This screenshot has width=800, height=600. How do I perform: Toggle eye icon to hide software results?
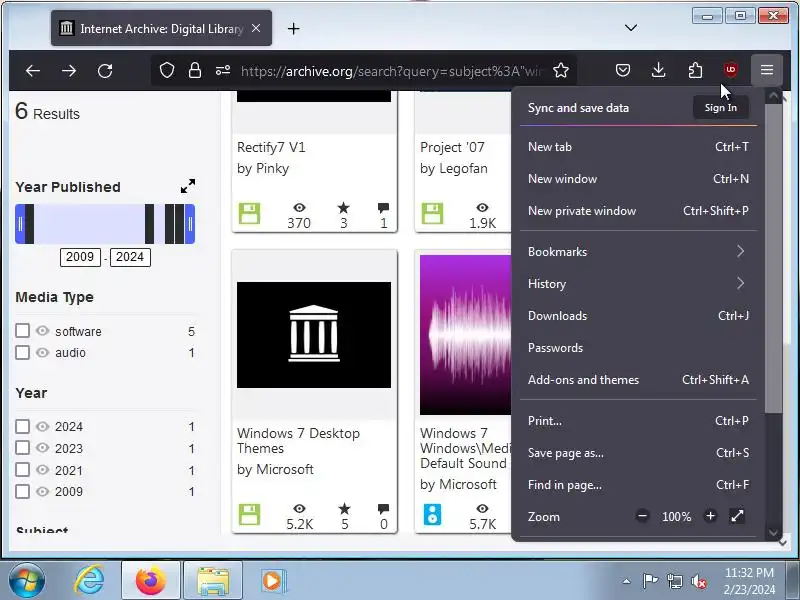point(43,331)
